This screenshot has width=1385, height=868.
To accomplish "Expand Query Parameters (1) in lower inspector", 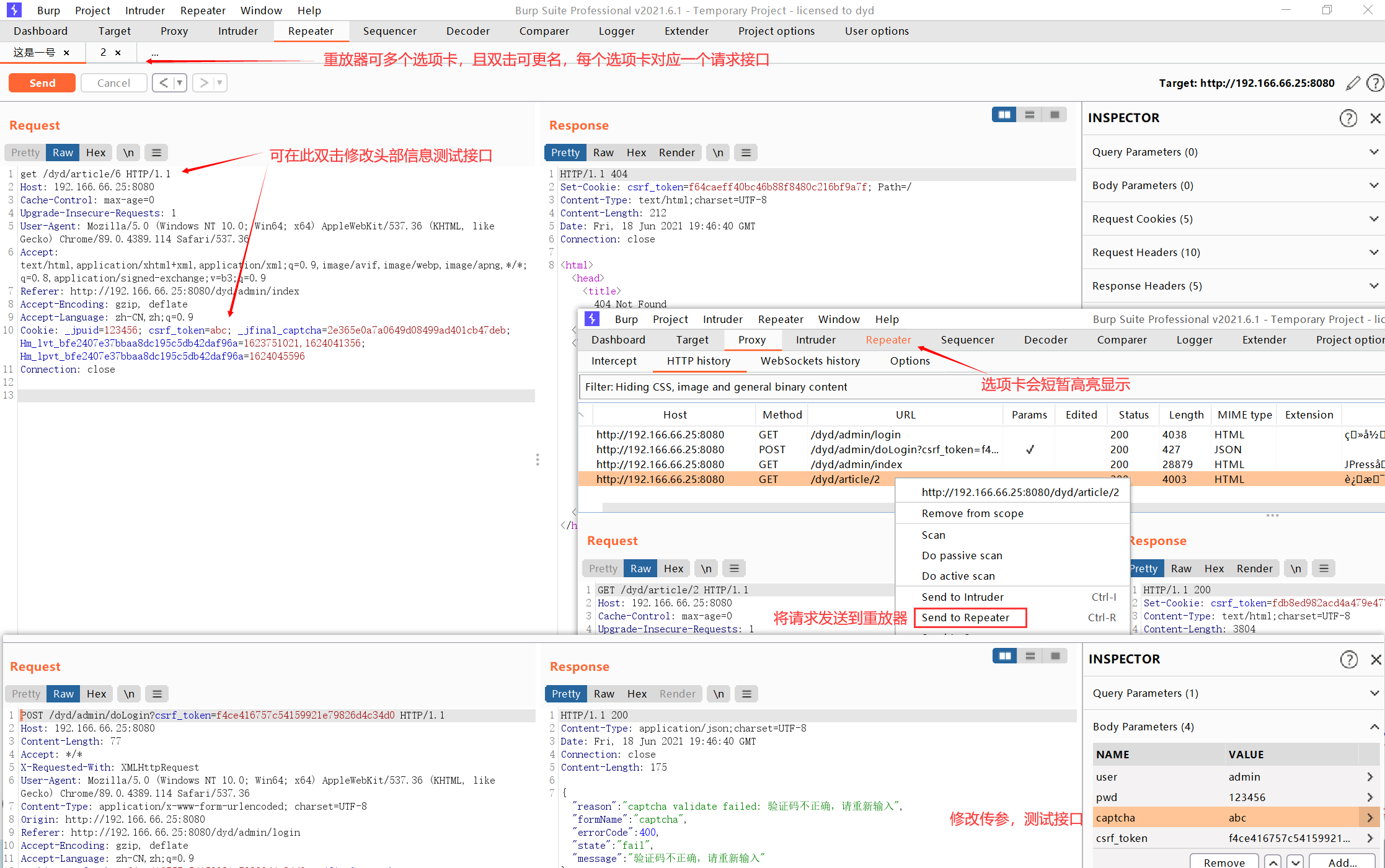I will 1234,693.
